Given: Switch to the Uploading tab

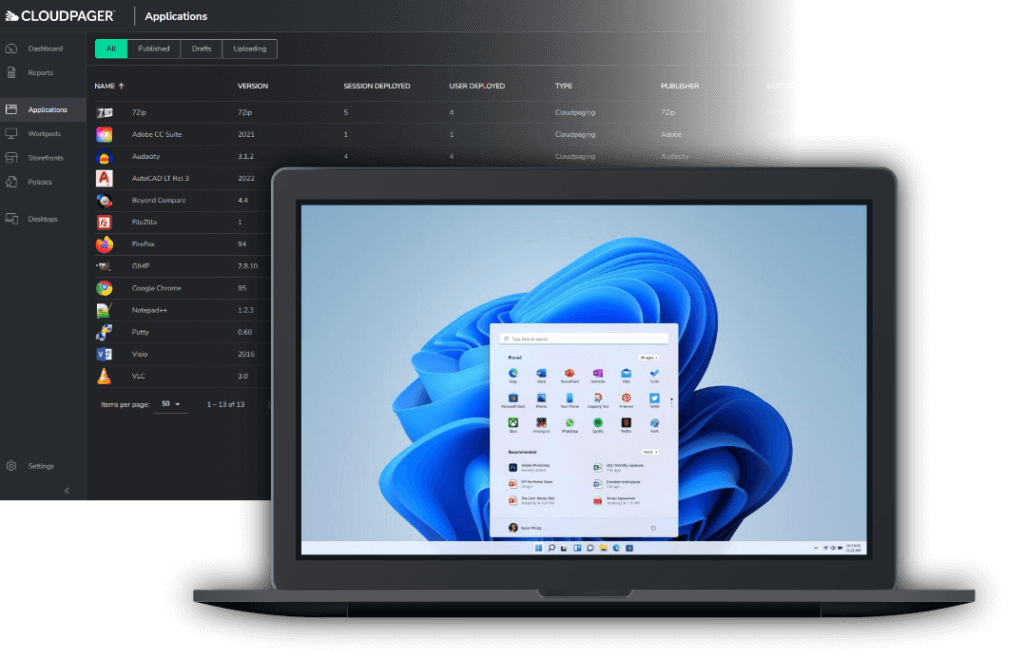Looking at the screenshot, I should click(249, 49).
